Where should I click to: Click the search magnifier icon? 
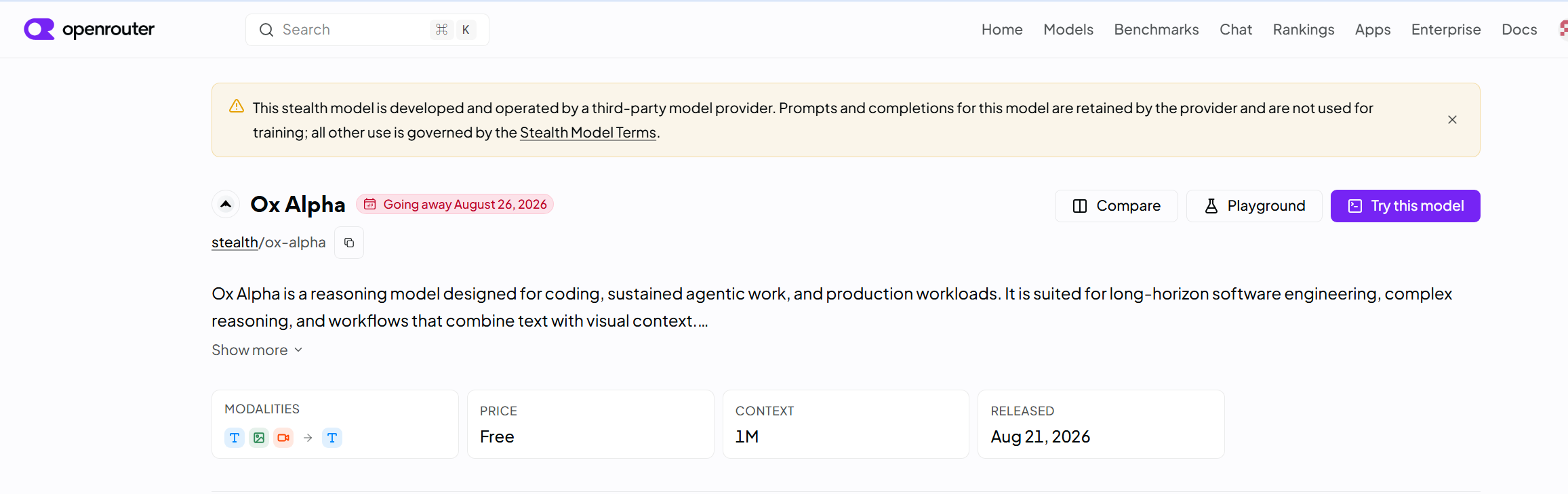point(266,30)
